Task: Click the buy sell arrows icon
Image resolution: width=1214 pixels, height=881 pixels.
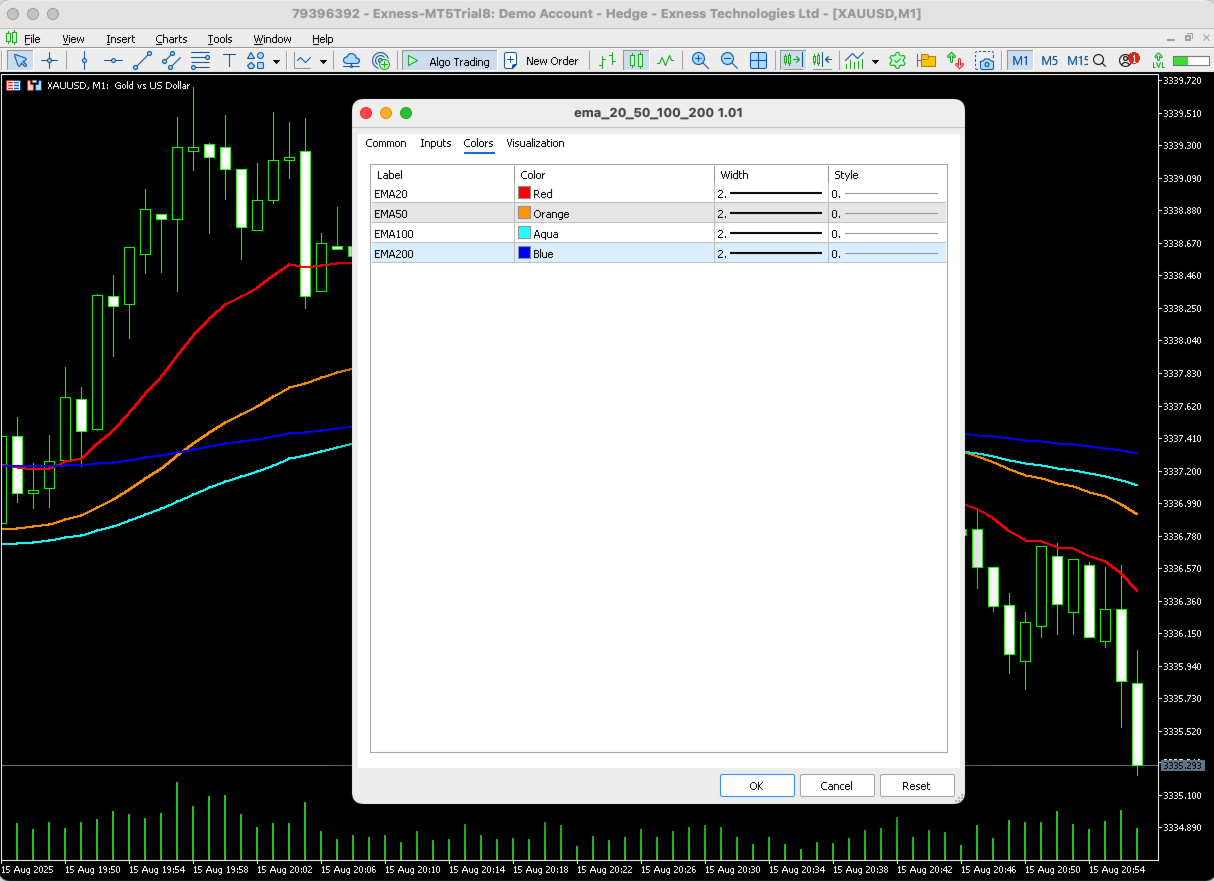Action: tap(955, 61)
